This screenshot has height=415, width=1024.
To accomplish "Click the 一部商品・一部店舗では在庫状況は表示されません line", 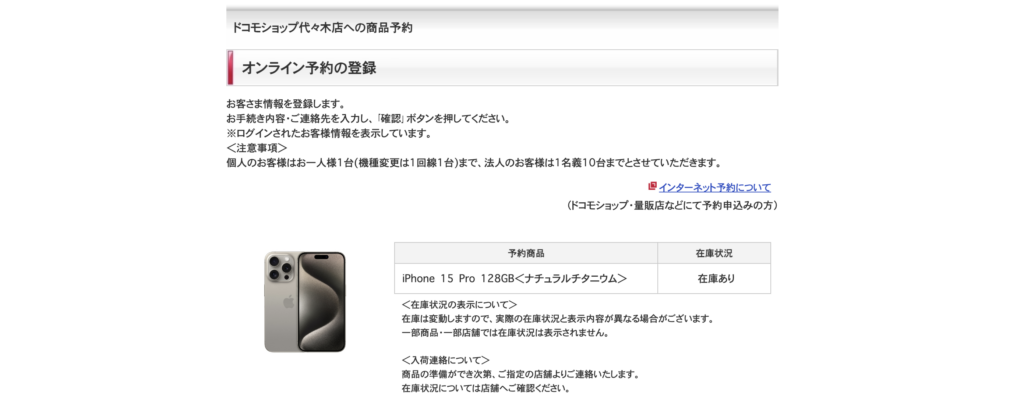I will click(x=505, y=333).
